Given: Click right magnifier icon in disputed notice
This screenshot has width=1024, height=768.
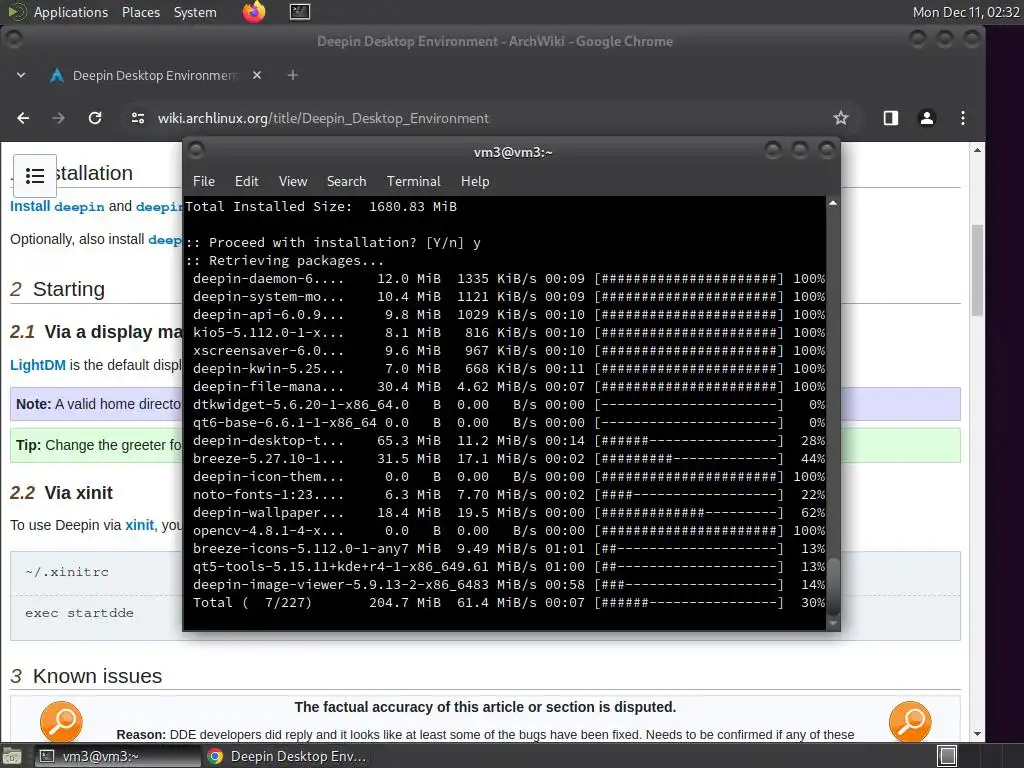Looking at the screenshot, I should [910, 722].
